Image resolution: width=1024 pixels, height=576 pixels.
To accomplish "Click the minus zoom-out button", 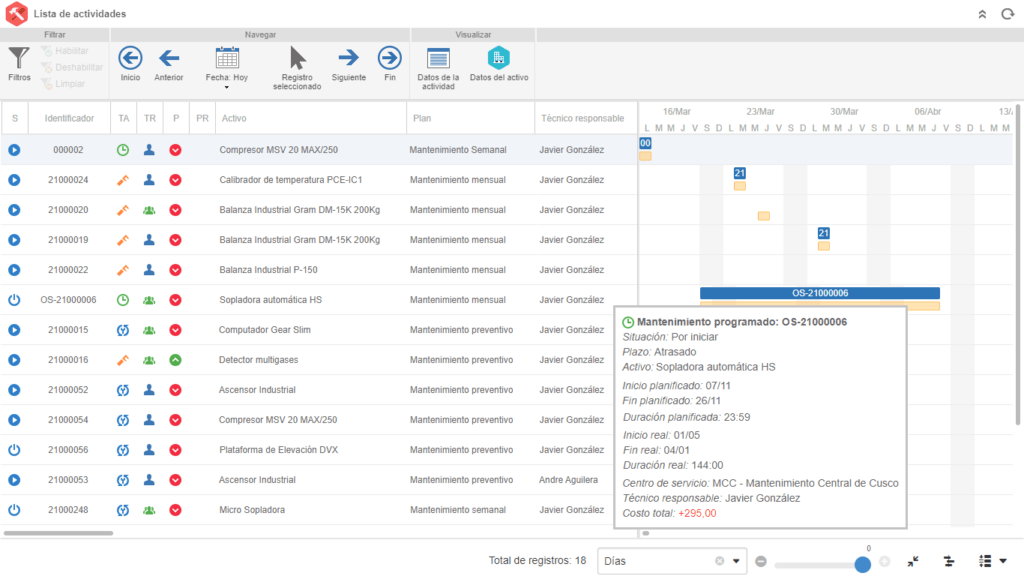I will coord(761,561).
